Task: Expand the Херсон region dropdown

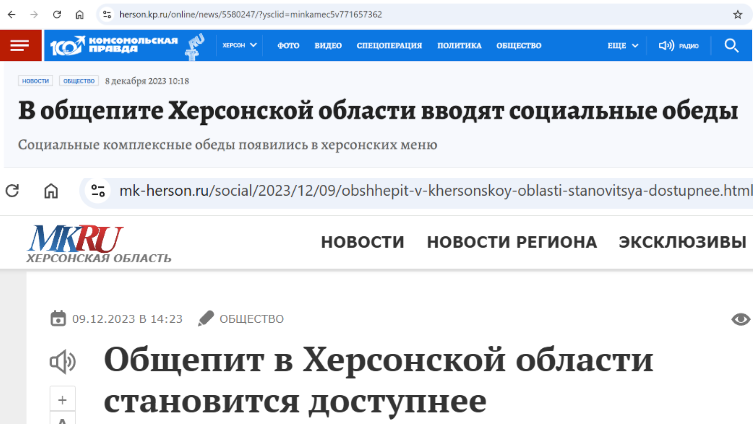Action: [240, 46]
